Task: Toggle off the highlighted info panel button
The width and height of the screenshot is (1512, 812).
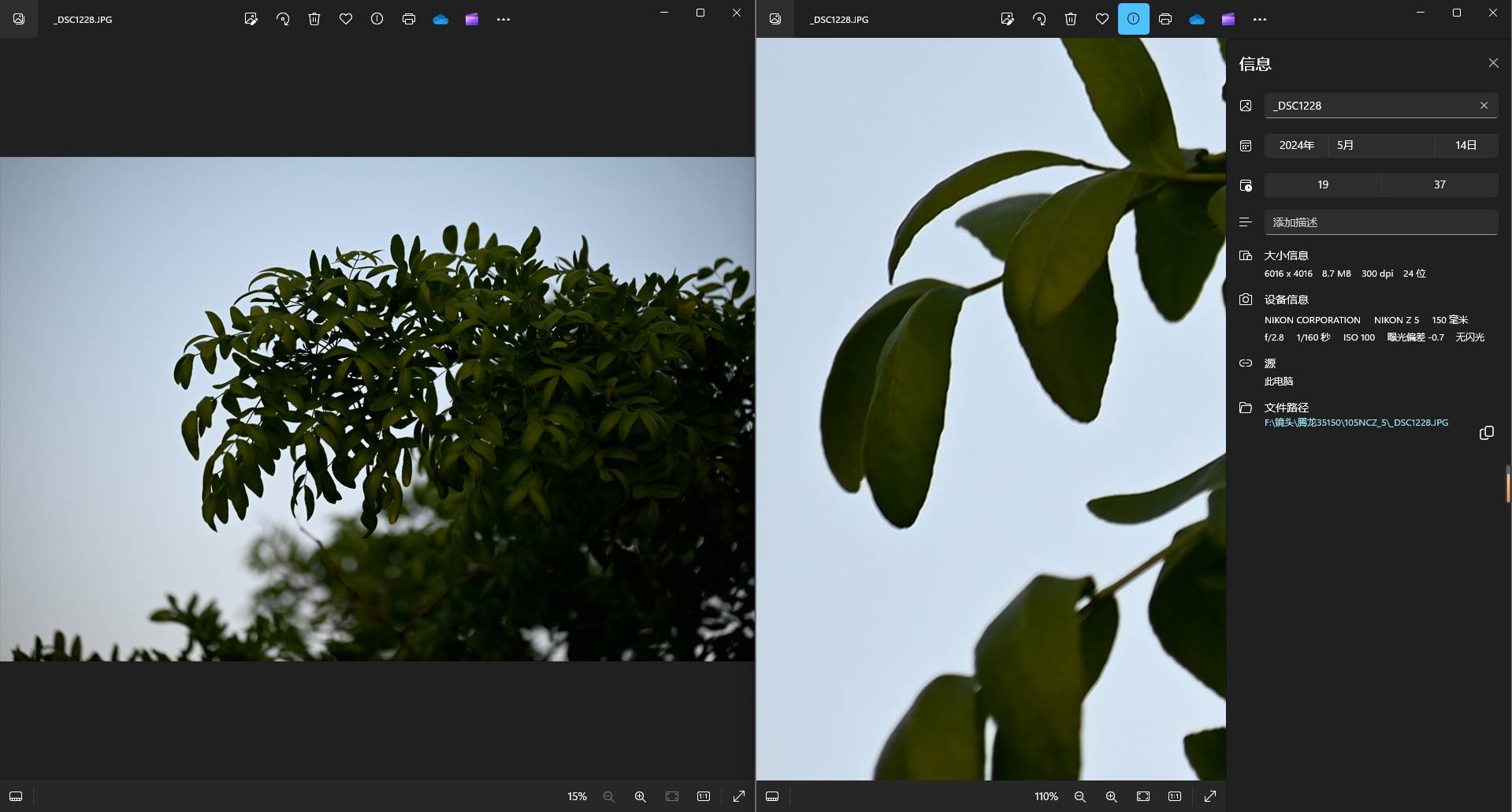Action: (1133, 19)
